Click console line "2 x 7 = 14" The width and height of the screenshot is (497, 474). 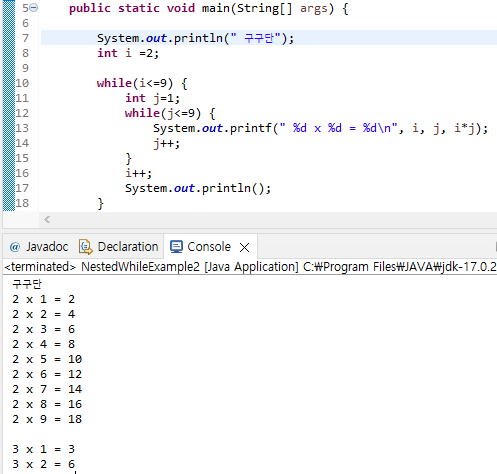point(47,389)
